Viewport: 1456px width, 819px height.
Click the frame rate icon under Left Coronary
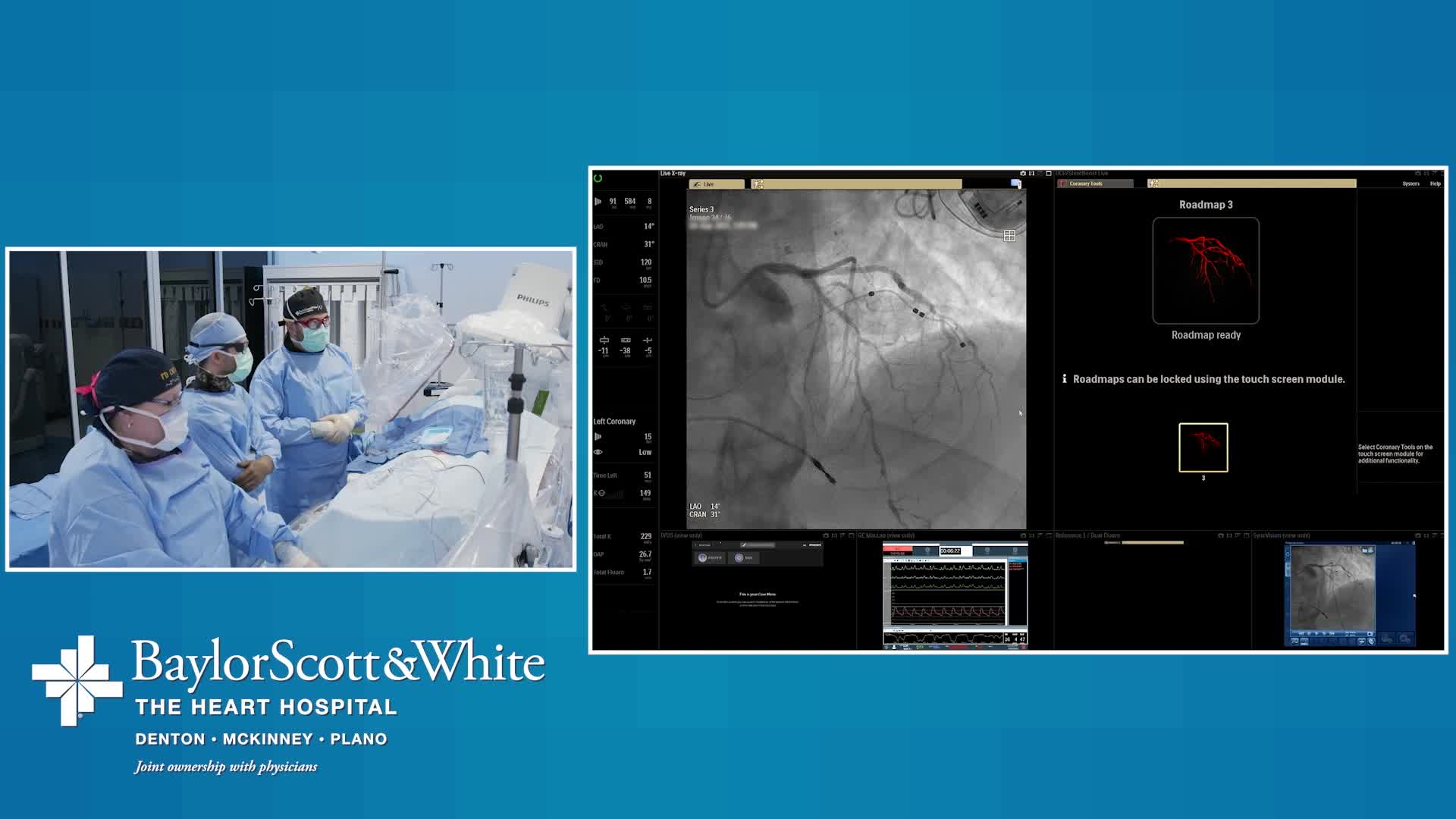point(598,437)
